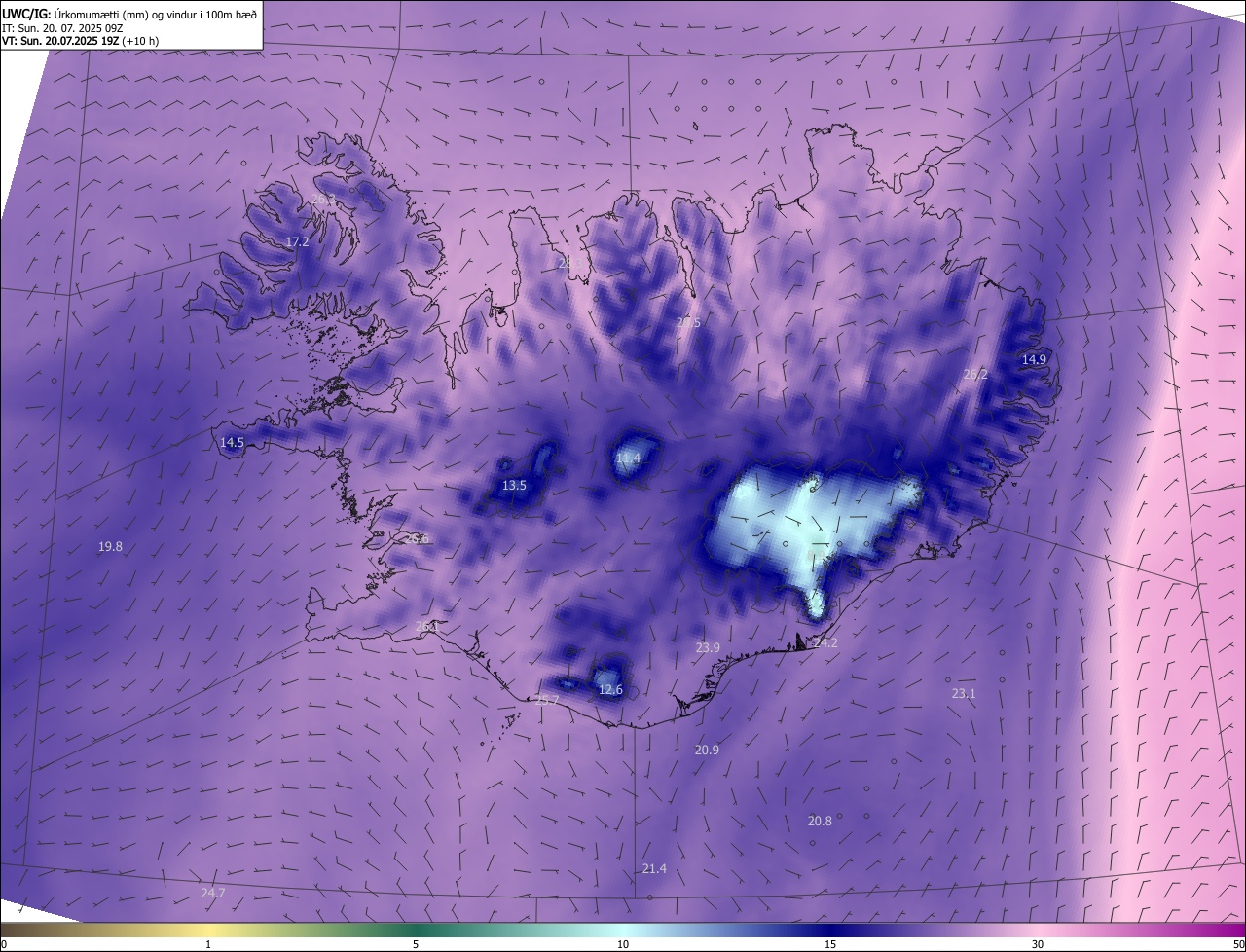Viewport: 1246px width, 952px height.
Task: Click the color scale tick label 10
Action: point(623,944)
